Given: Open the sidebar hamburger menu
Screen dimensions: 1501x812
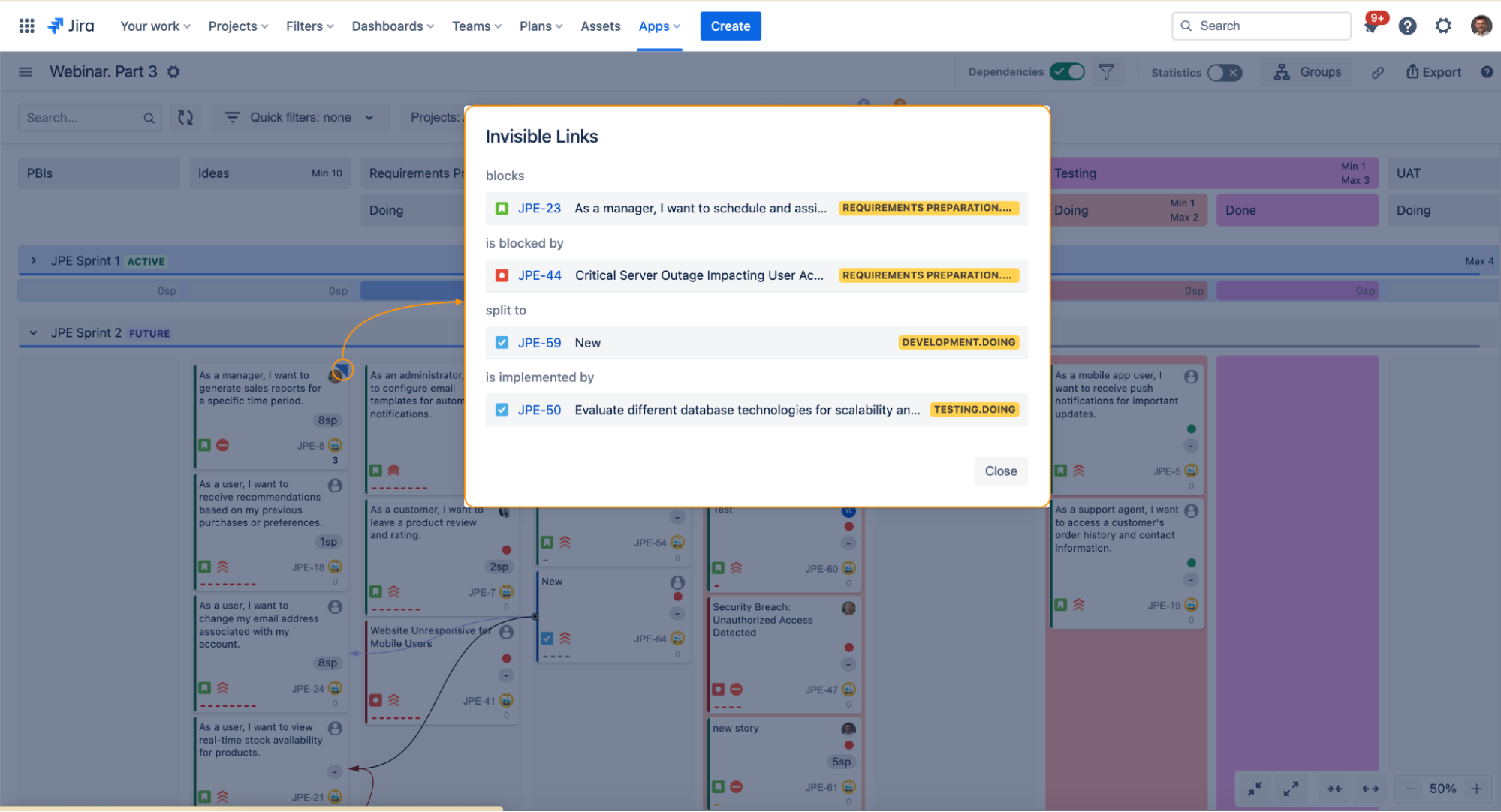Looking at the screenshot, I should [x=26, y=72].
